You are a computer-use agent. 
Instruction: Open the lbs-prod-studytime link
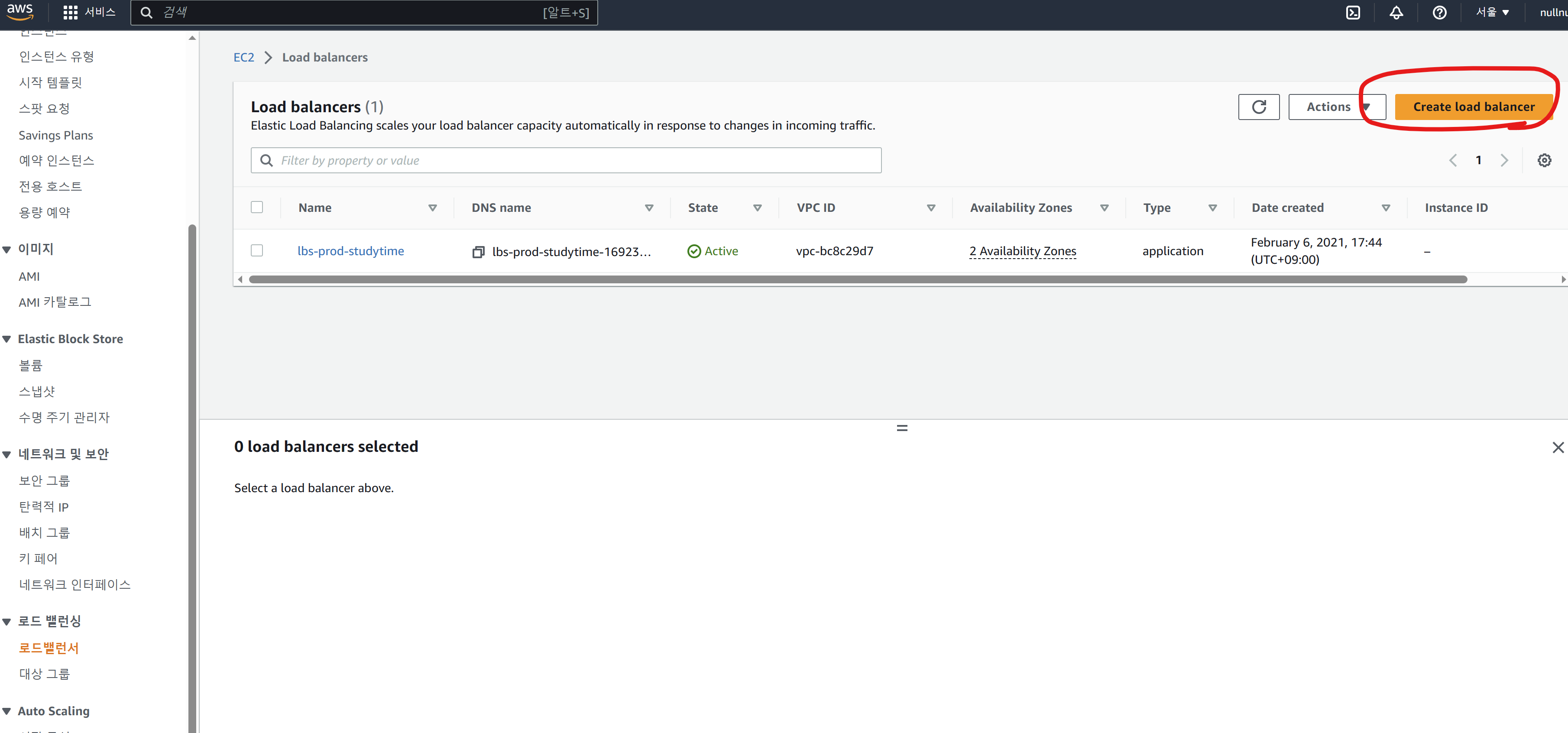(x=350, y=251)
